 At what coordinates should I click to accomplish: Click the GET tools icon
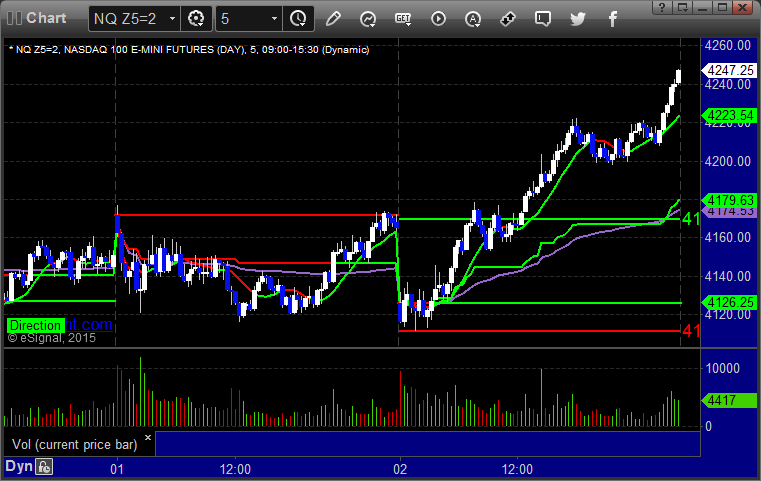(403, 19)
